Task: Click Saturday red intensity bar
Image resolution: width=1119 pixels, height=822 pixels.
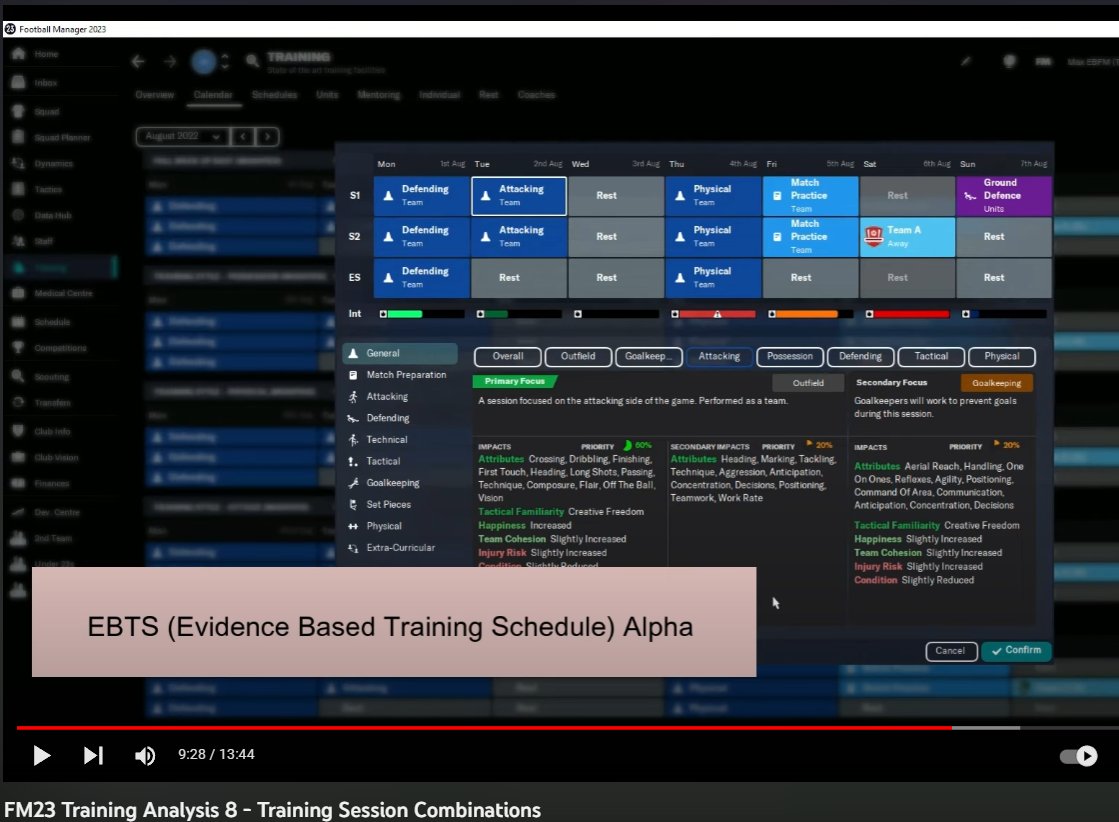Action: [907, 314]
